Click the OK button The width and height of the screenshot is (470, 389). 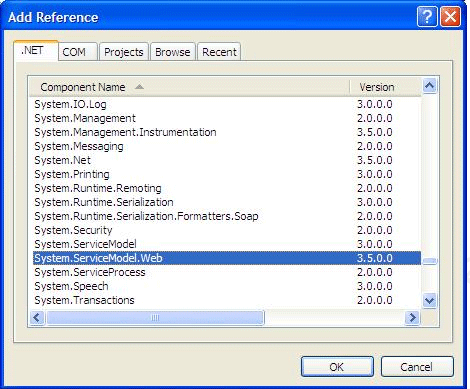click(337, 367)
